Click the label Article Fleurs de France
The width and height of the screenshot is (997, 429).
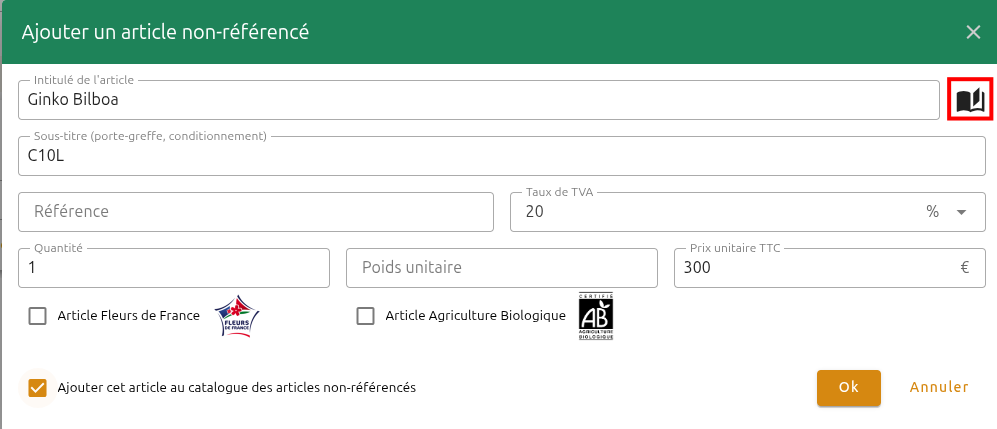(128, 316)
